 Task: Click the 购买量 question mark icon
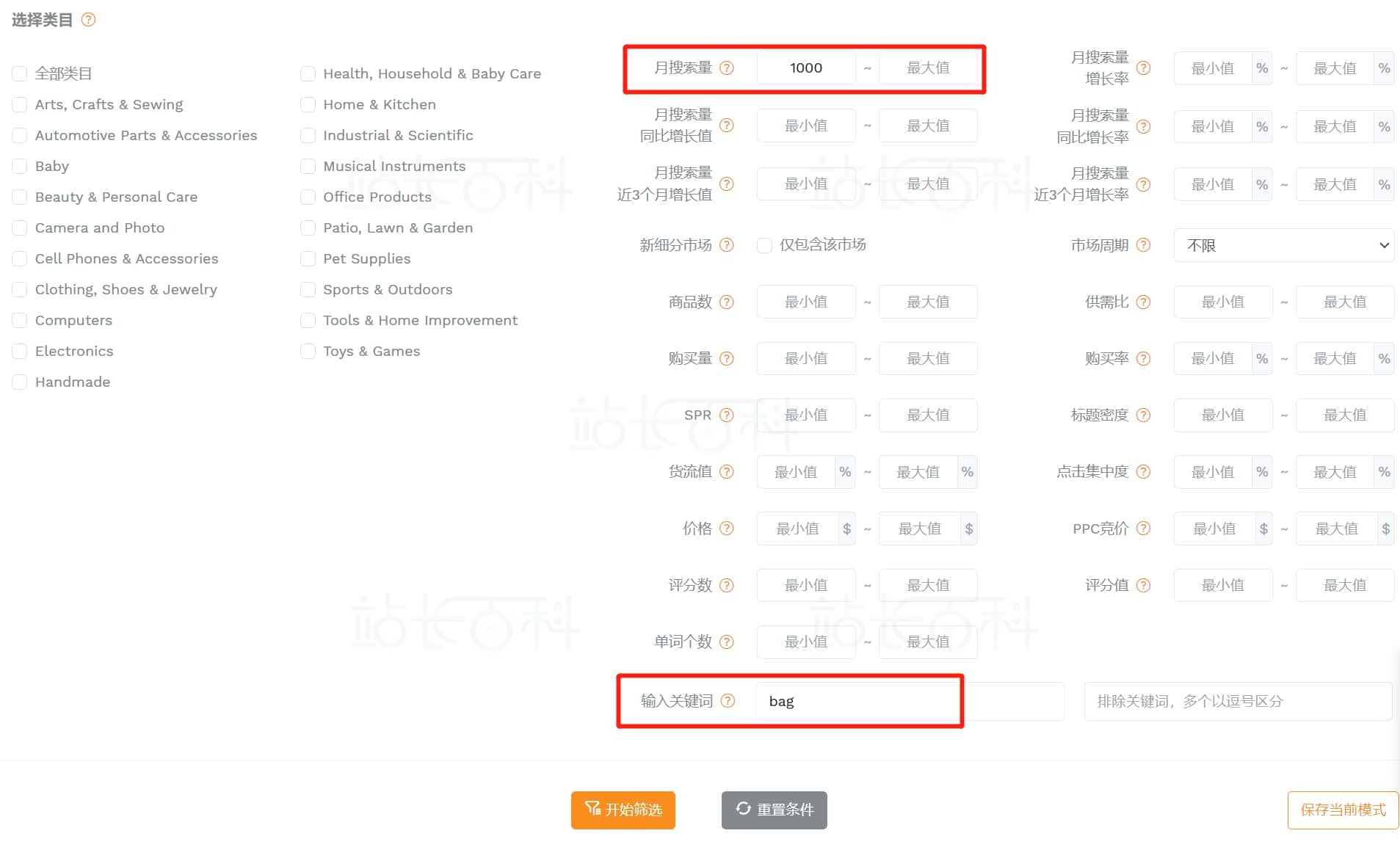point(727,358)
